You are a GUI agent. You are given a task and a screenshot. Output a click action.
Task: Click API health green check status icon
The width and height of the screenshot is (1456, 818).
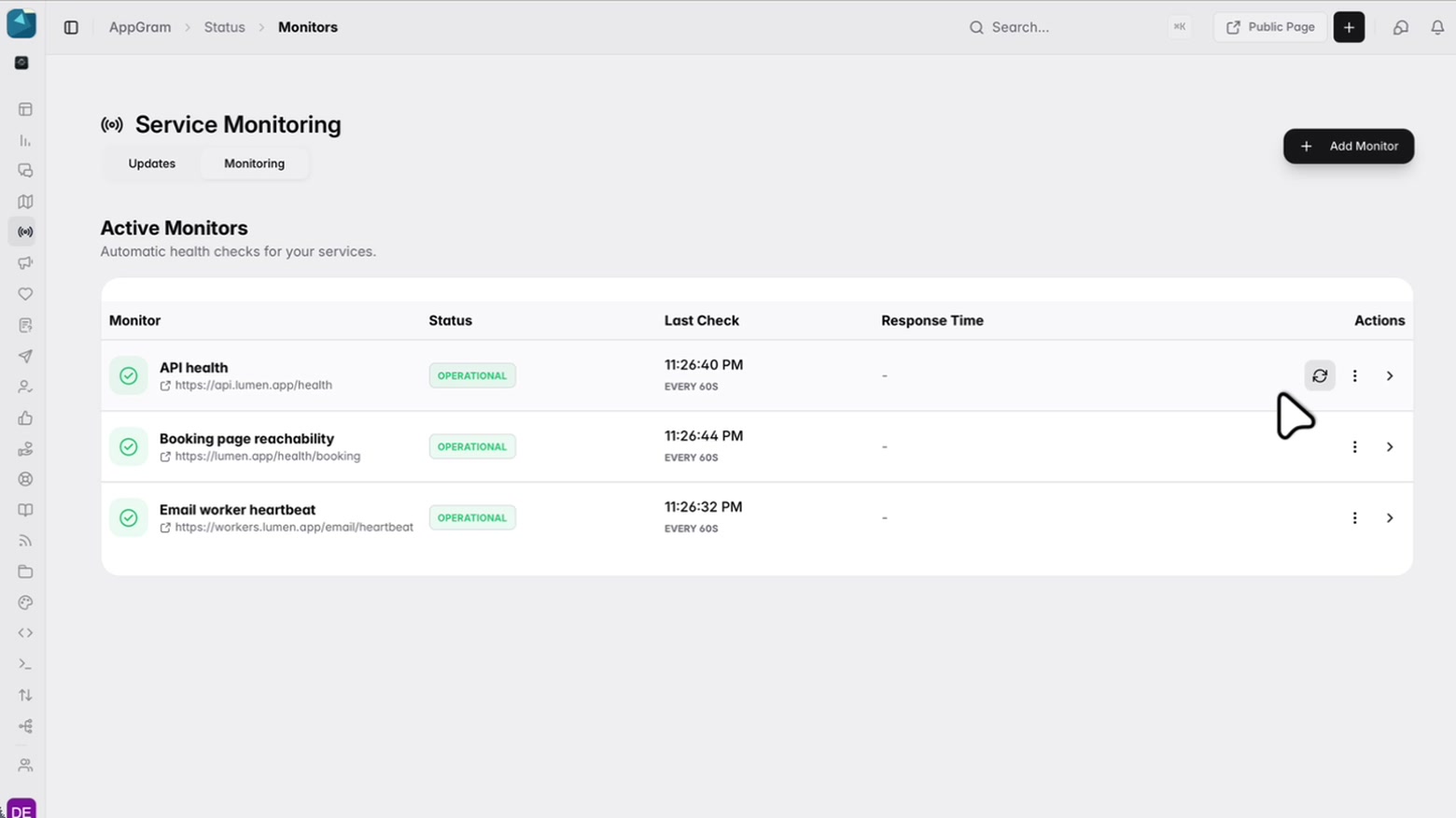pos(129,375)
